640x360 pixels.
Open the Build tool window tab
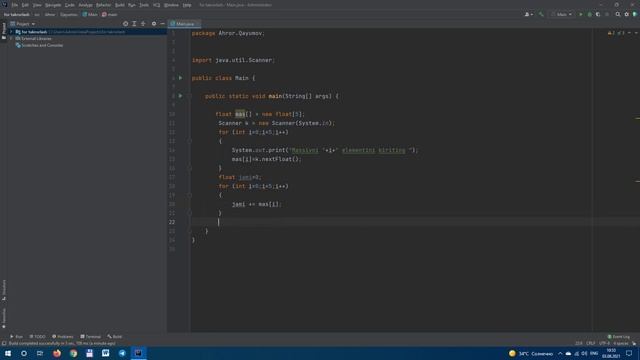pyautogui.click(x=115, y=337)
